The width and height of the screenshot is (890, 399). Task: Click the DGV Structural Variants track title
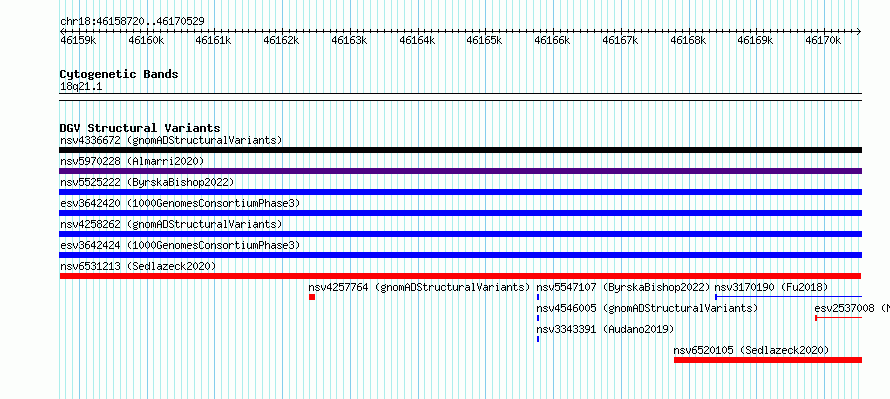pos(140,128)
